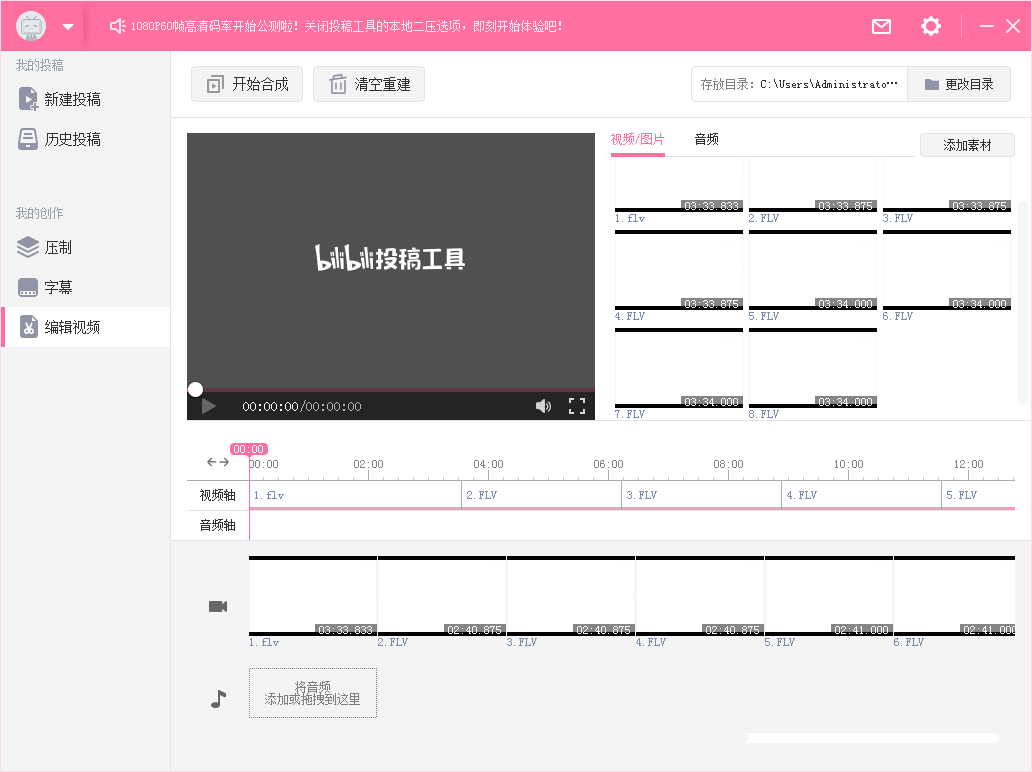Click 清空重建 button

pos(369,84)
